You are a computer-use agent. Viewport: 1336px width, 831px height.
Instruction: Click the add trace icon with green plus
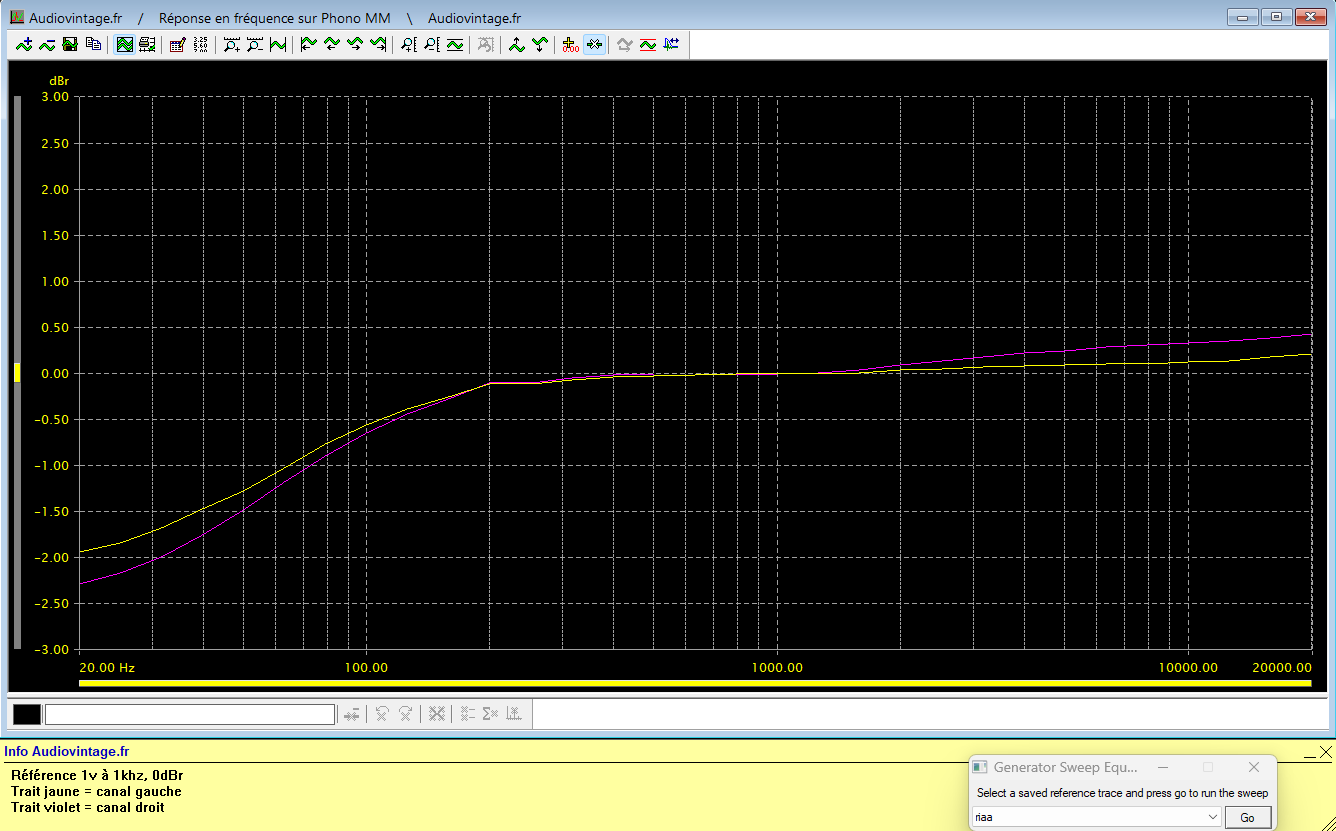[24, 44]
